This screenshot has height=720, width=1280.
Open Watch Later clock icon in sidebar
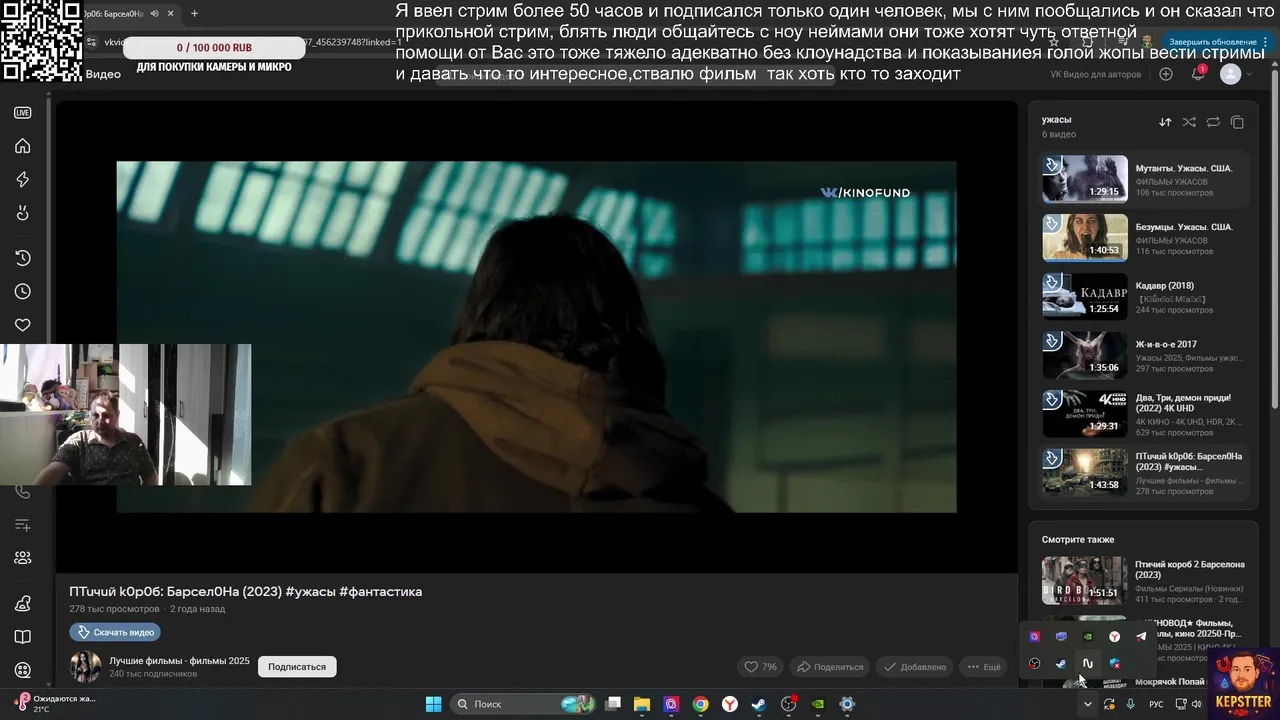[22, 292]
